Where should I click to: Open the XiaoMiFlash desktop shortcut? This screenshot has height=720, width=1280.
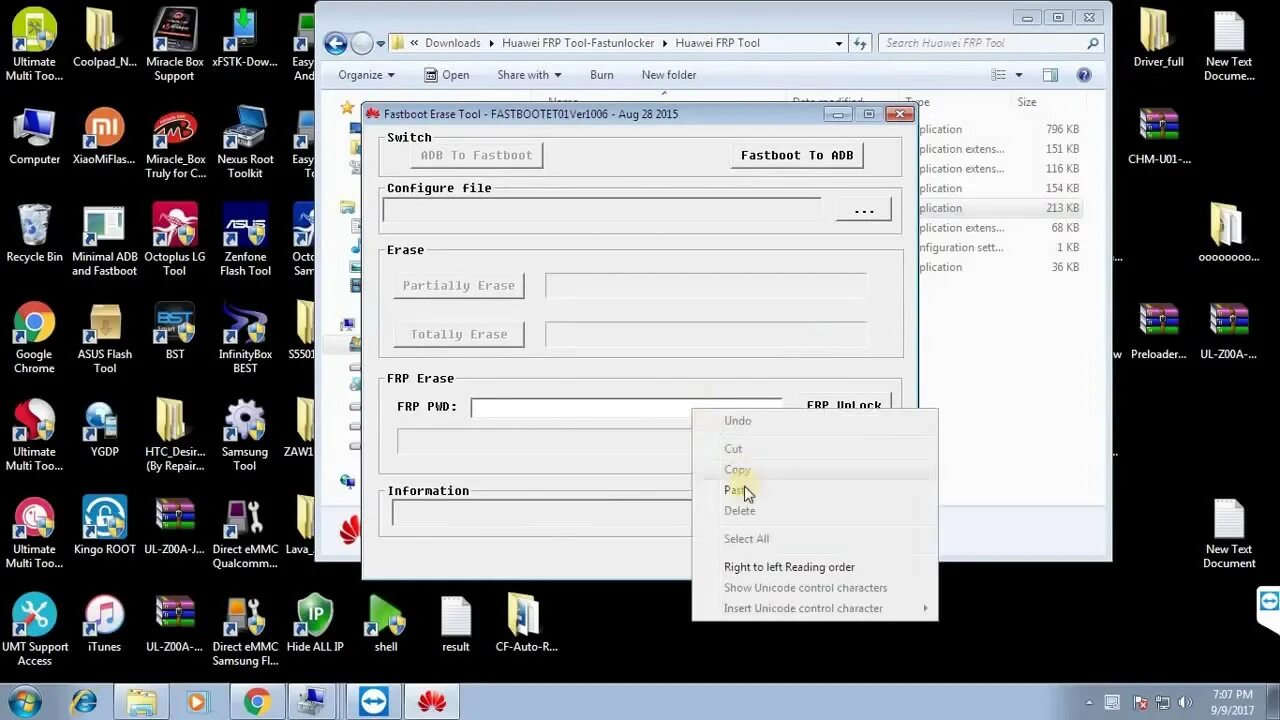(104, 136)
